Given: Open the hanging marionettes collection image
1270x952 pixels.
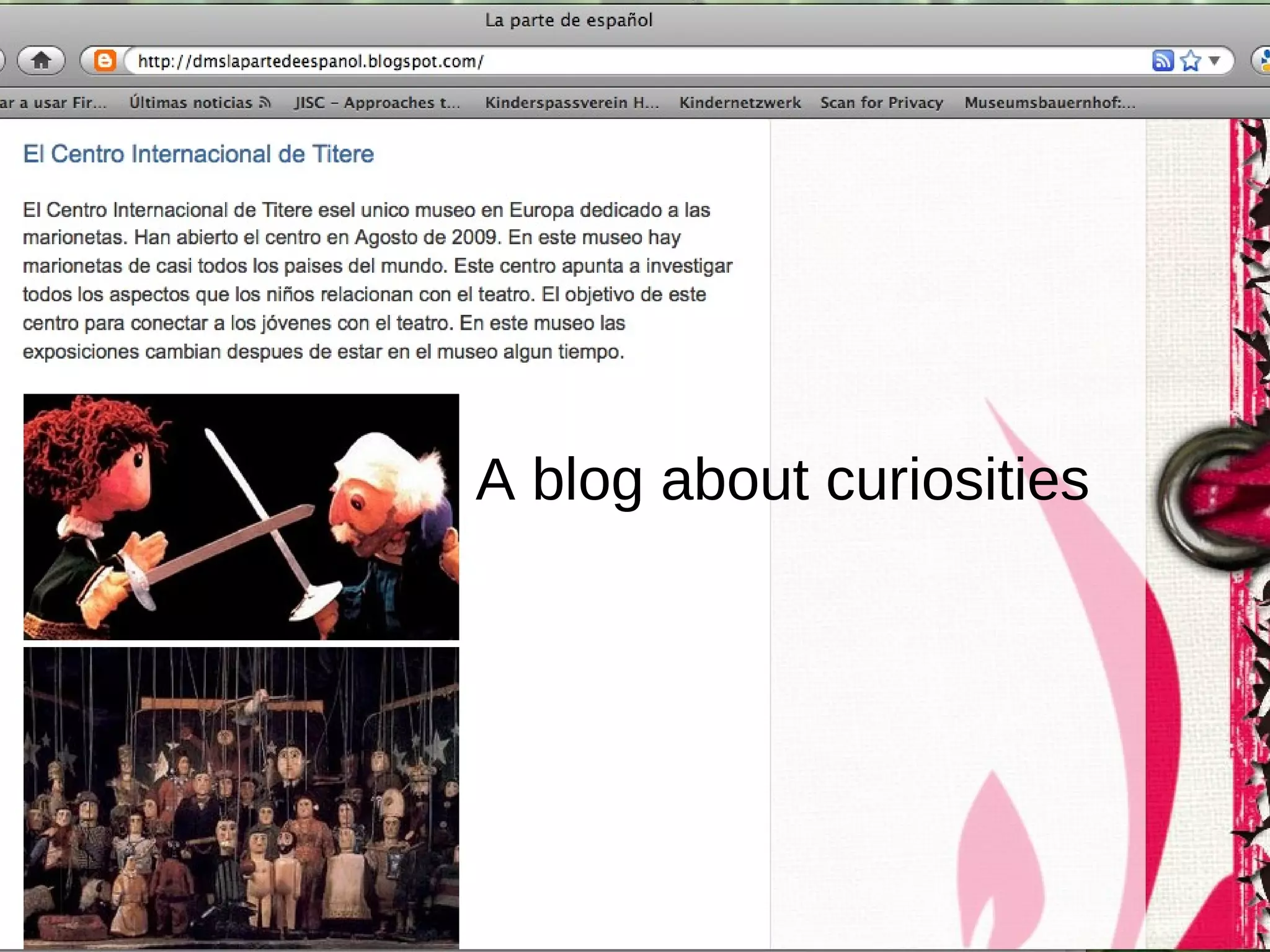Looking at the screenshot, I should (241, 798).
